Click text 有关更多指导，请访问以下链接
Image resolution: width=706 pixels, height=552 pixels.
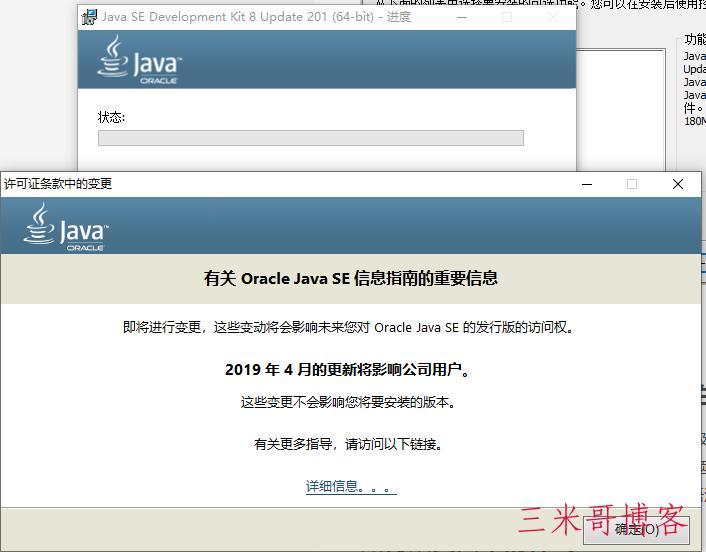point(348,444)
